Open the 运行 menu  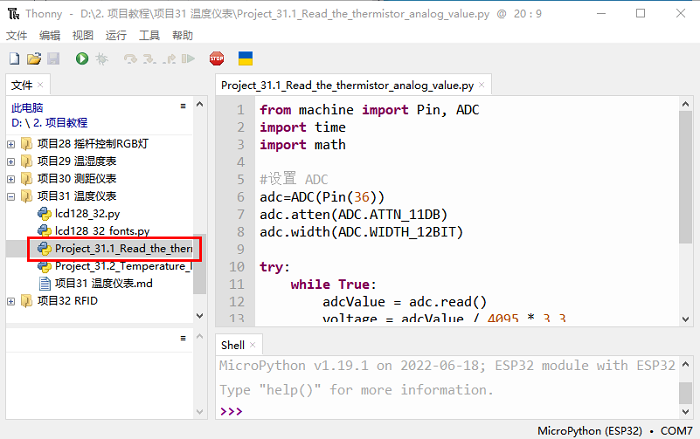click(x=116, y=35)
